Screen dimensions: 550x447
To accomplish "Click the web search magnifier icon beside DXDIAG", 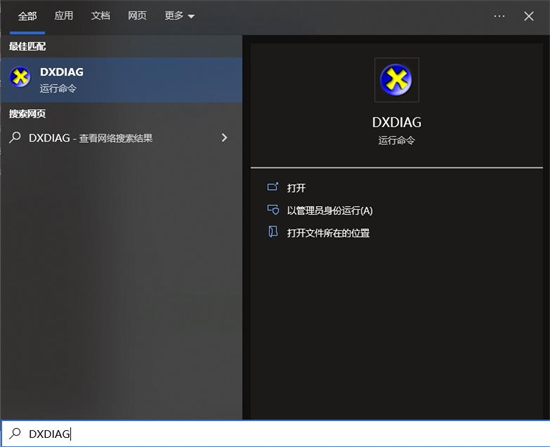I will (15, 138).
